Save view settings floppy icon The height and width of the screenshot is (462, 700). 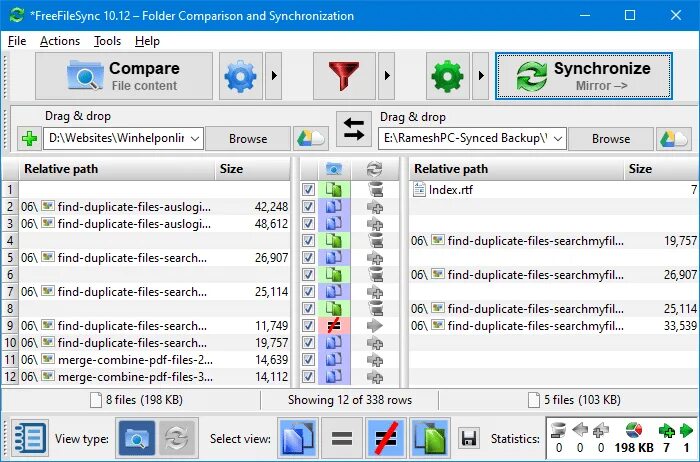coord(469,438)
